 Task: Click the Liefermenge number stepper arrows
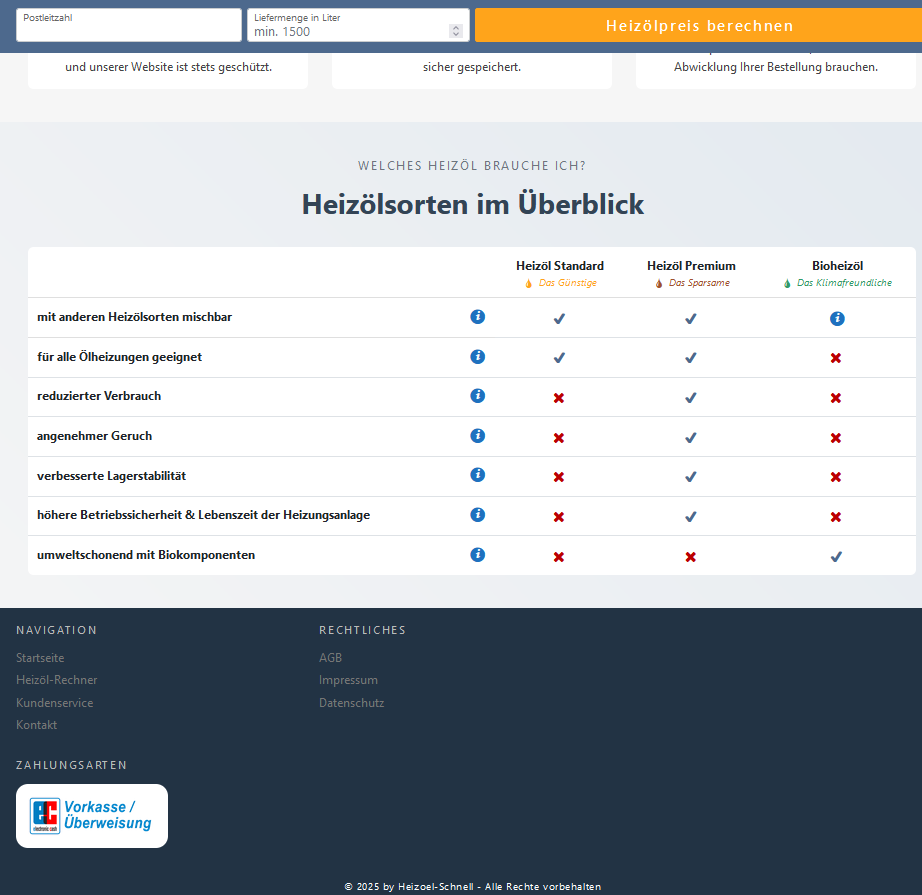pyautogui.click(x=456, y=31)
